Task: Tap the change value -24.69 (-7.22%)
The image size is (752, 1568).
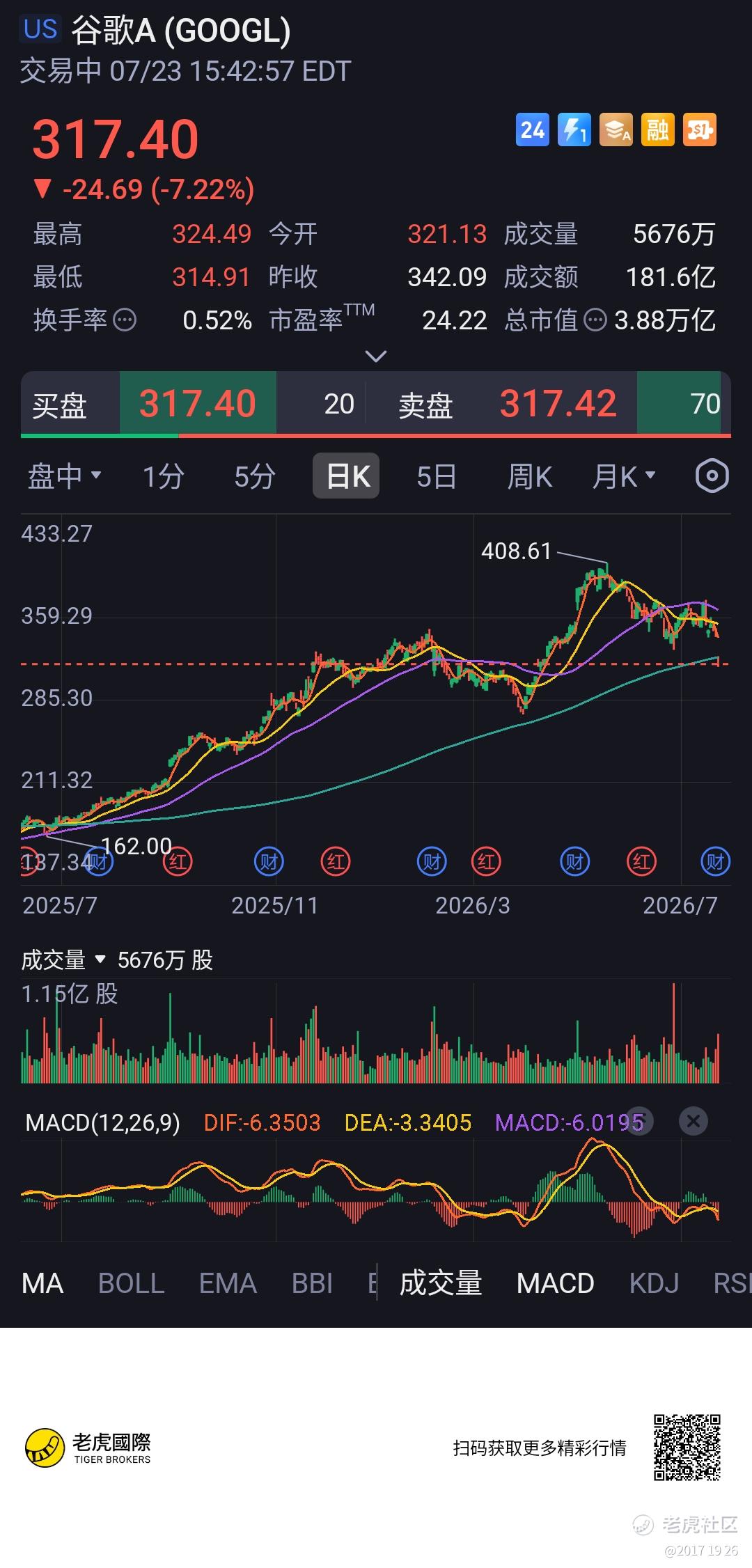Action: click(144, 189)
